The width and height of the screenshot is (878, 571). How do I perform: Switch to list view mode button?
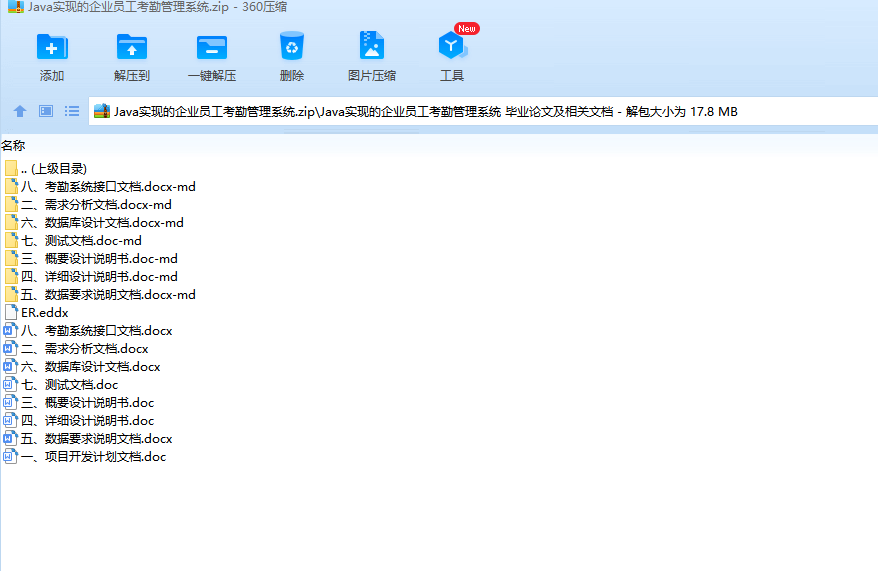click(x=72, y=111)
